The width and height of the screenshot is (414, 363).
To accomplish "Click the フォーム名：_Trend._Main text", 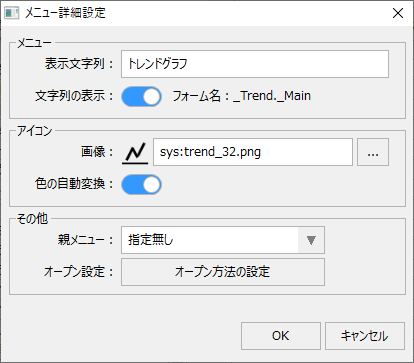I will pyautogui.click(x=242, y=96).
